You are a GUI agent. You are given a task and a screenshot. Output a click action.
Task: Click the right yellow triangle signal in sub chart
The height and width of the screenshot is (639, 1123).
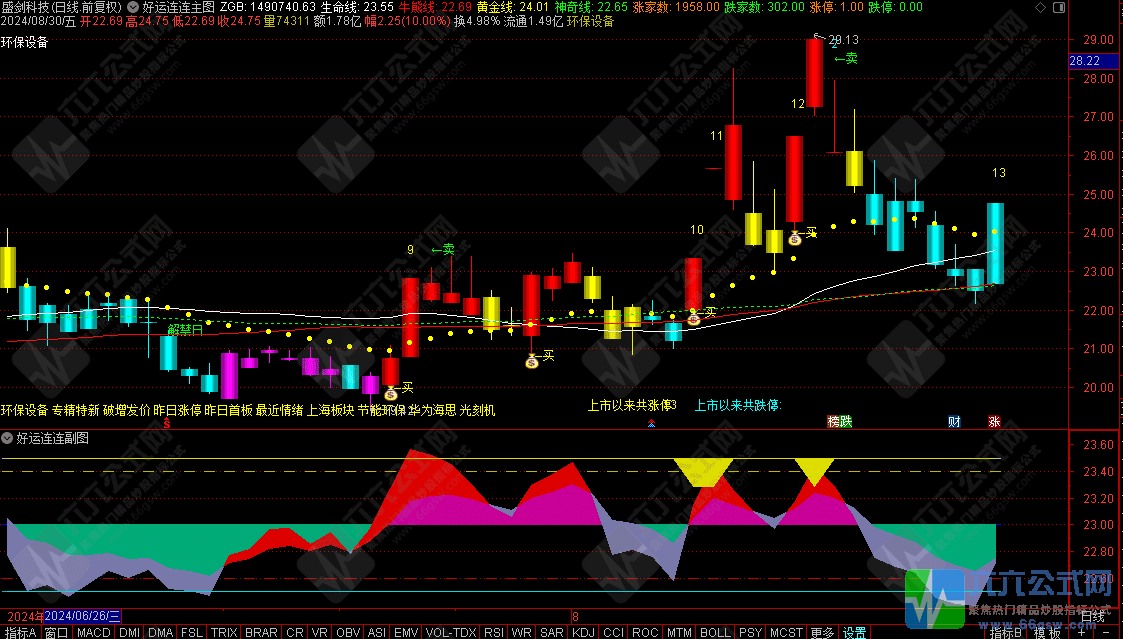[x=814, y=472]
